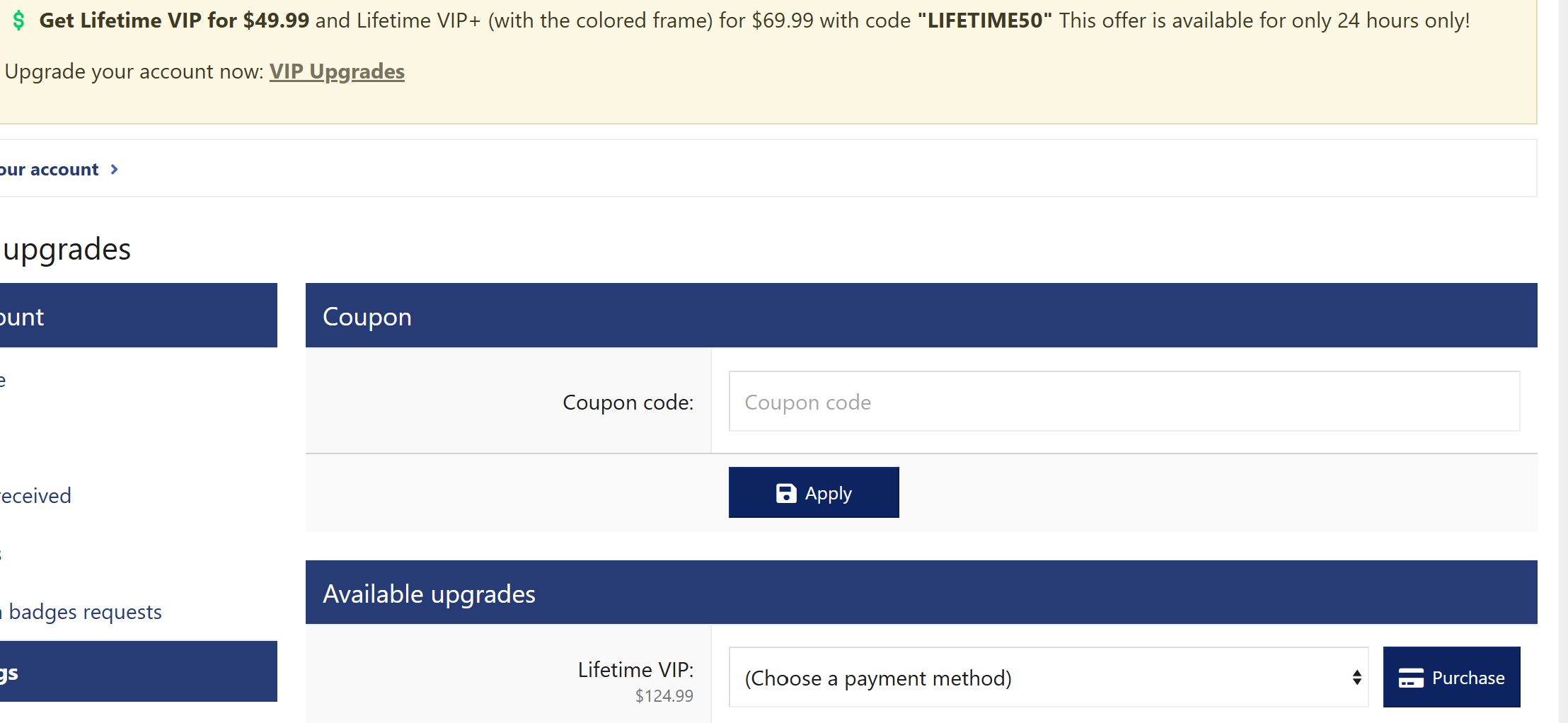Click the credit card icon on Purchase
This screenshot has height=723, width=1568.
1410,678
